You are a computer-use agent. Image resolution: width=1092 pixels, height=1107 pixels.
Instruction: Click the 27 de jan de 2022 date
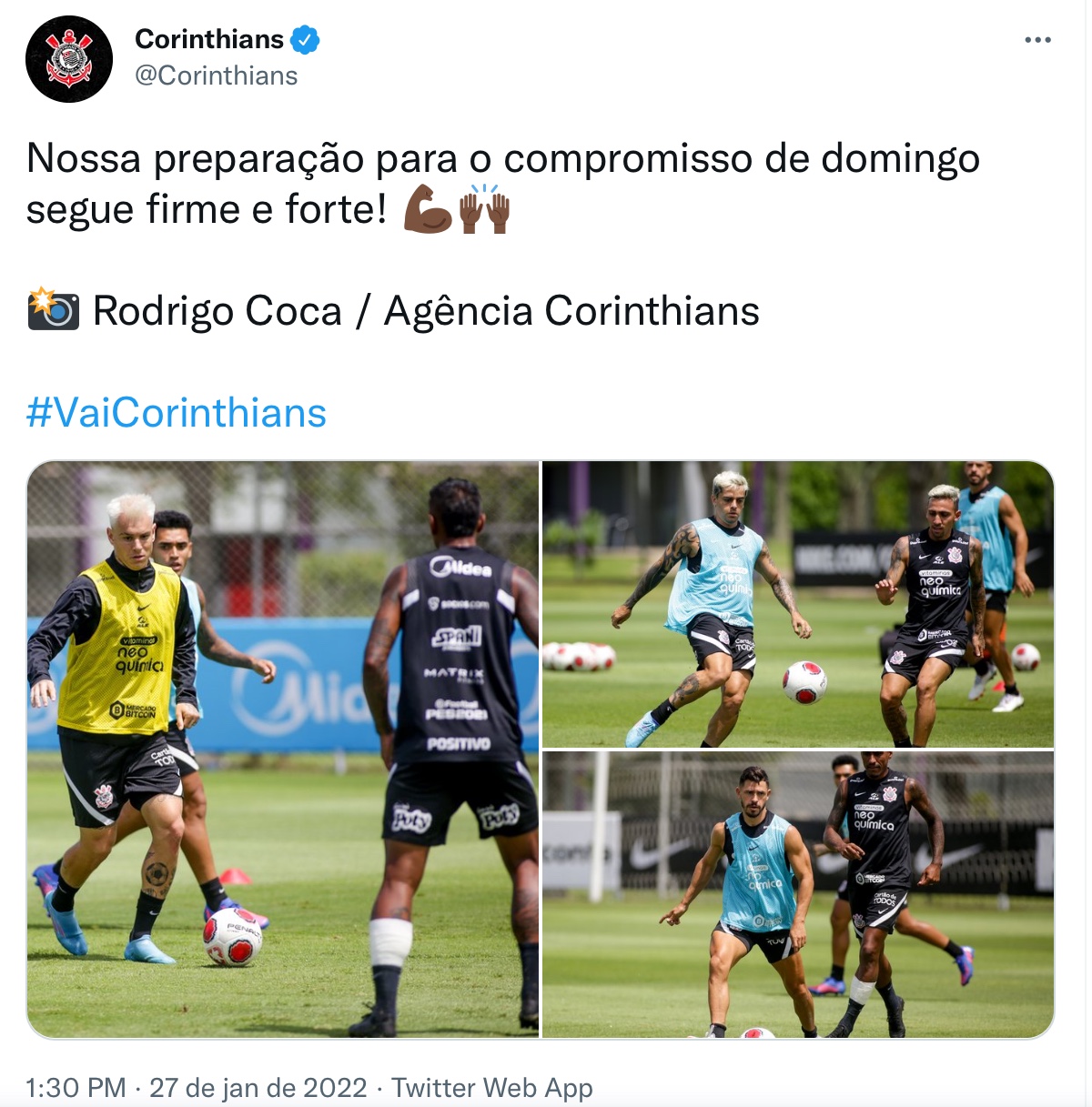258,1088
